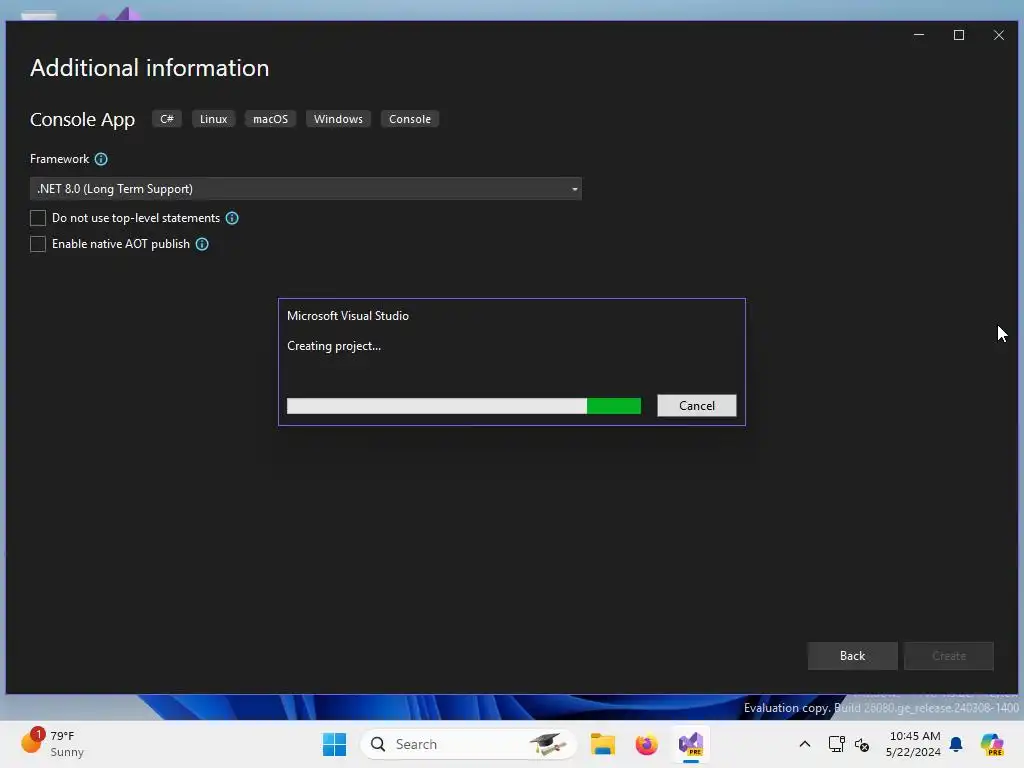Close the Additional information window
1024x768 pixels.
[x=999, y=35]
